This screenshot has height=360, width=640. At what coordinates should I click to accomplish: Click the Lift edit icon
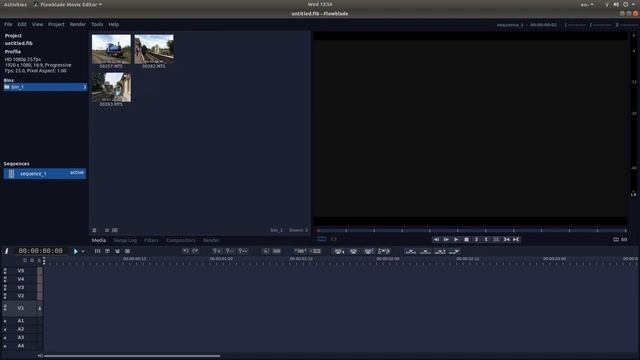[353, 251]
